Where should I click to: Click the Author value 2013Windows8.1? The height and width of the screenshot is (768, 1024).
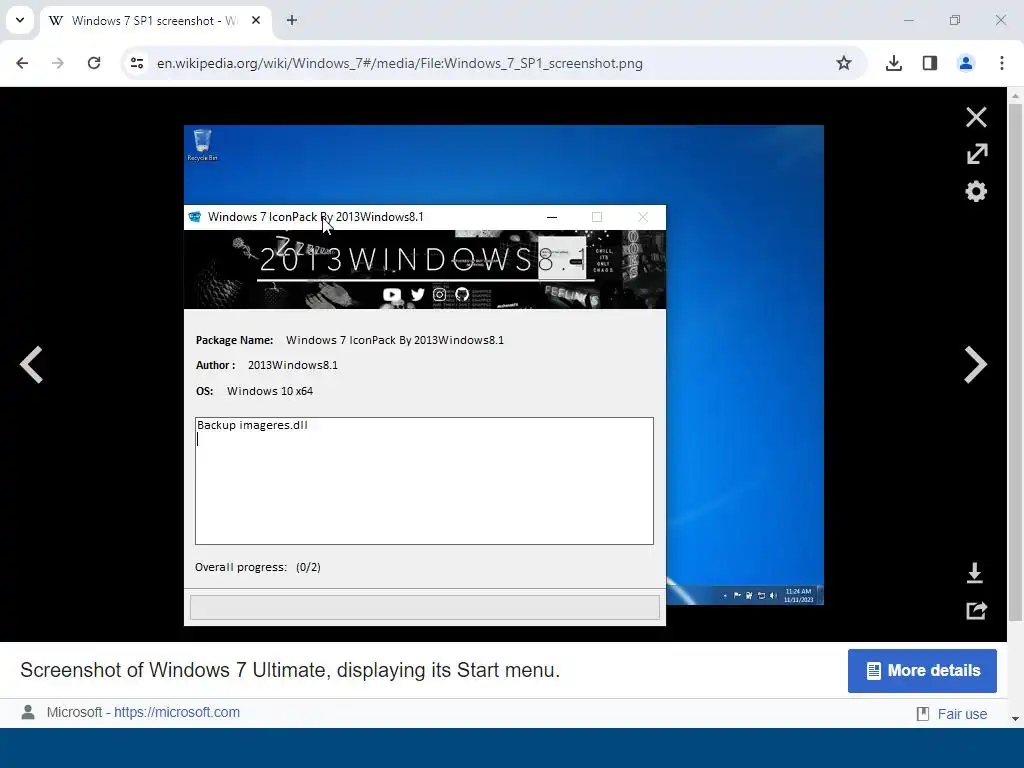tap(293, 365)
